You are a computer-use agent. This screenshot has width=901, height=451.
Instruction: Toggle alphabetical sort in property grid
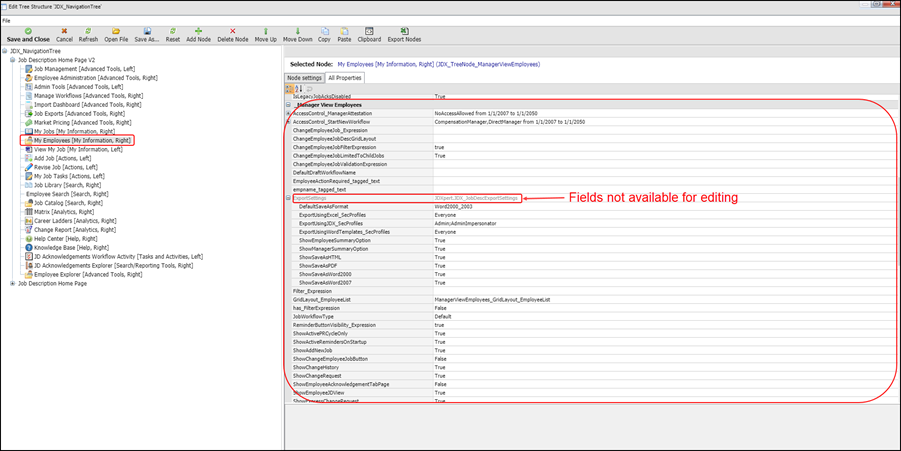click(299, 88)
